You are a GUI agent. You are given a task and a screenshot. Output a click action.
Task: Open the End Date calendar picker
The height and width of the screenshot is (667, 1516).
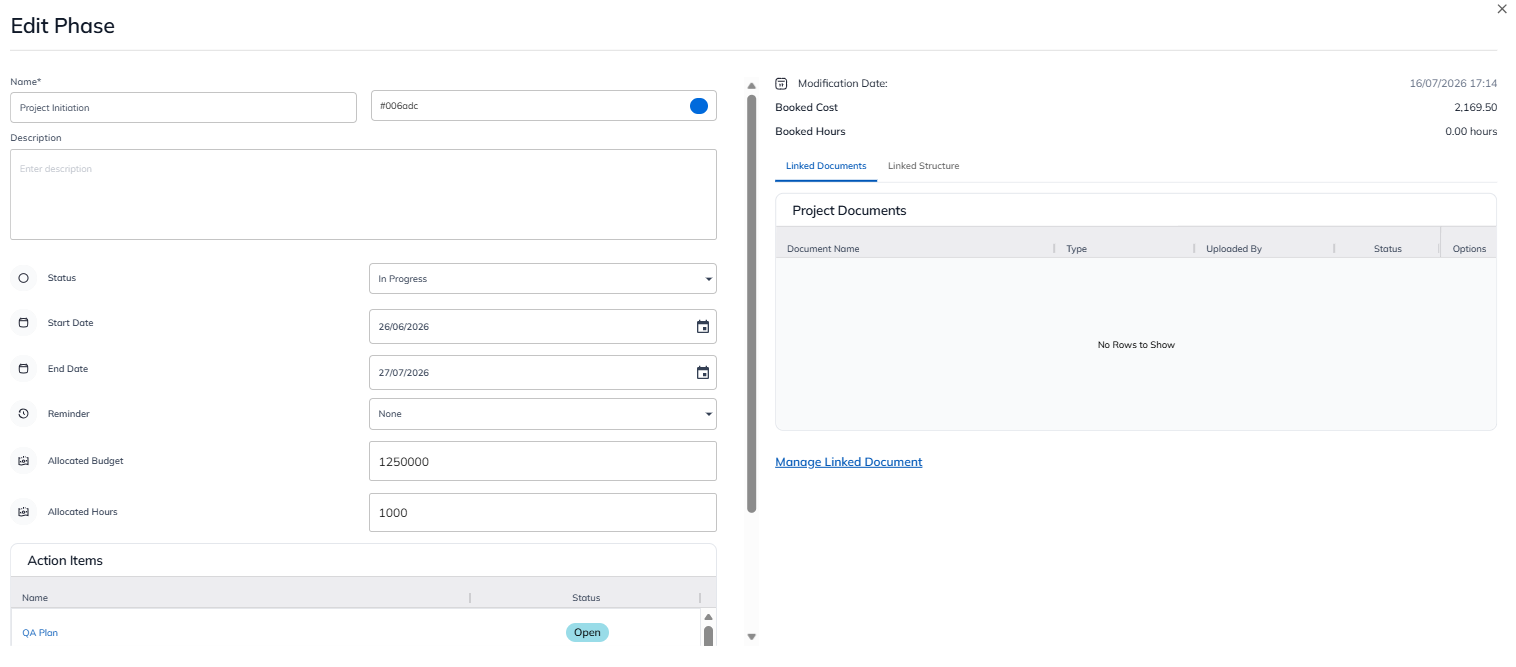703,373
